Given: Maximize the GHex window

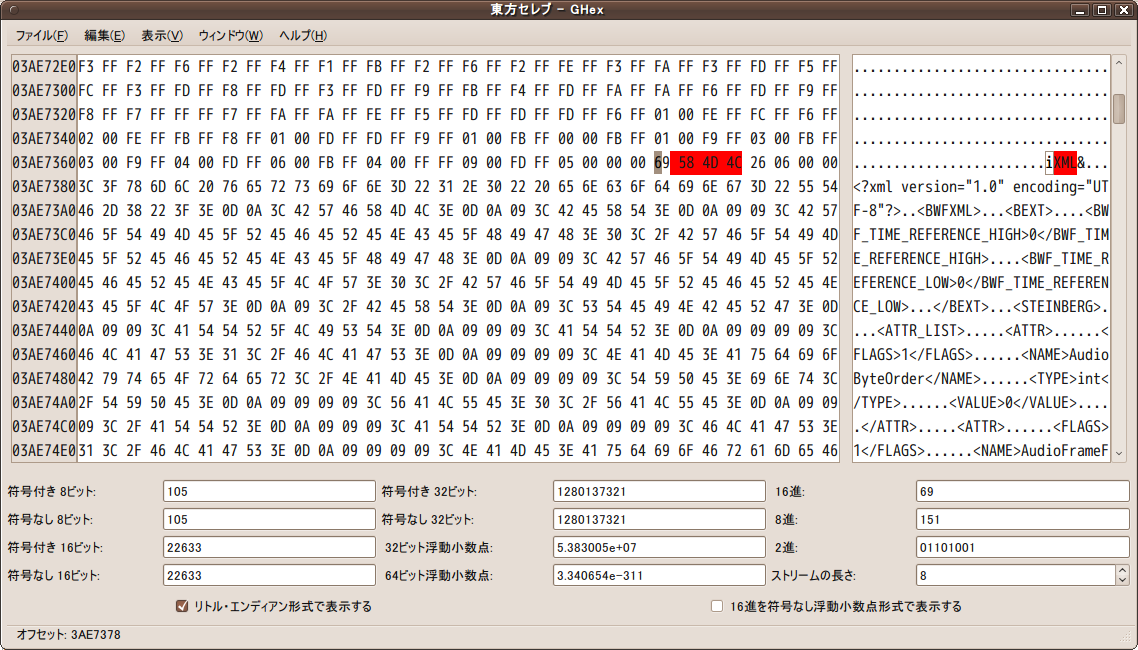Looking at the screenshot, I should click(x=1101, y=10).
